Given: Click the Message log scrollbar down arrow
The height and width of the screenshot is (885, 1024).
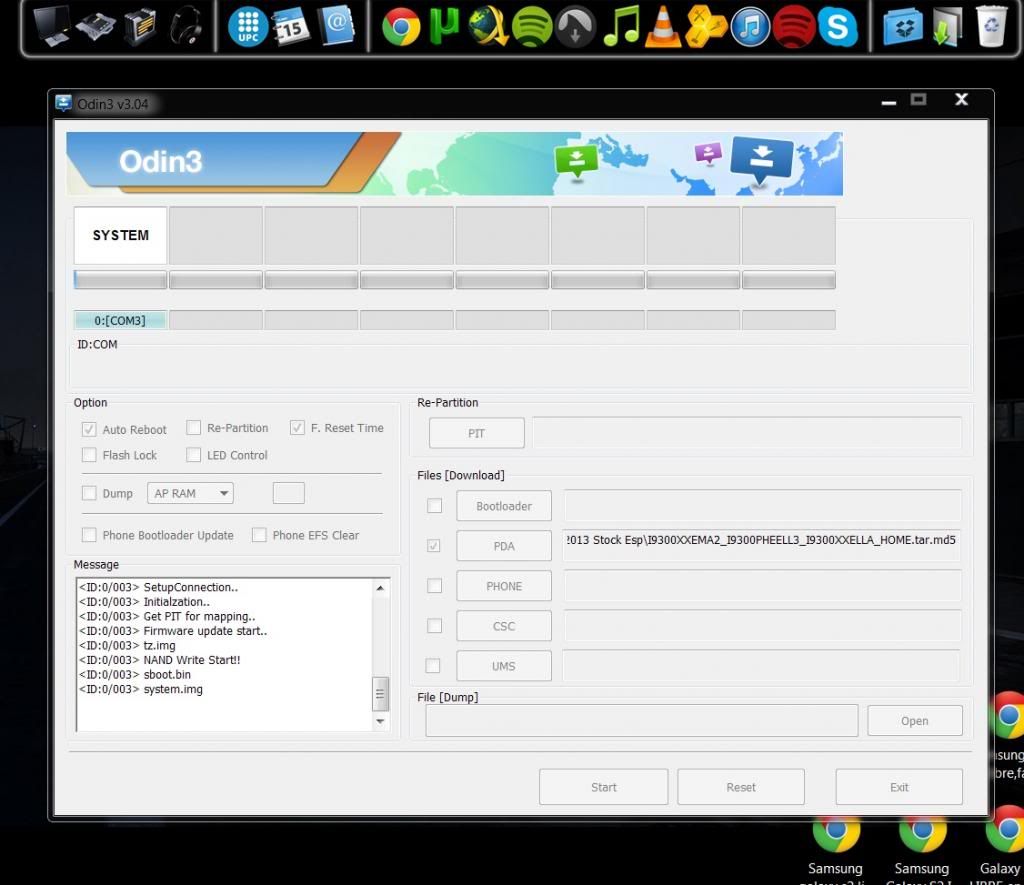Looking at the screenshot, I should click(380, 721).
